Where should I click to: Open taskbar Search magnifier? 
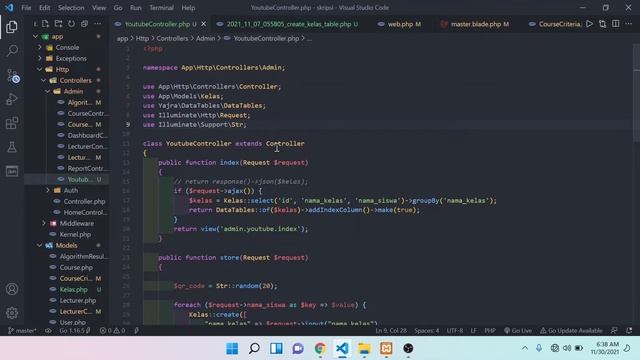pos(254,348)
